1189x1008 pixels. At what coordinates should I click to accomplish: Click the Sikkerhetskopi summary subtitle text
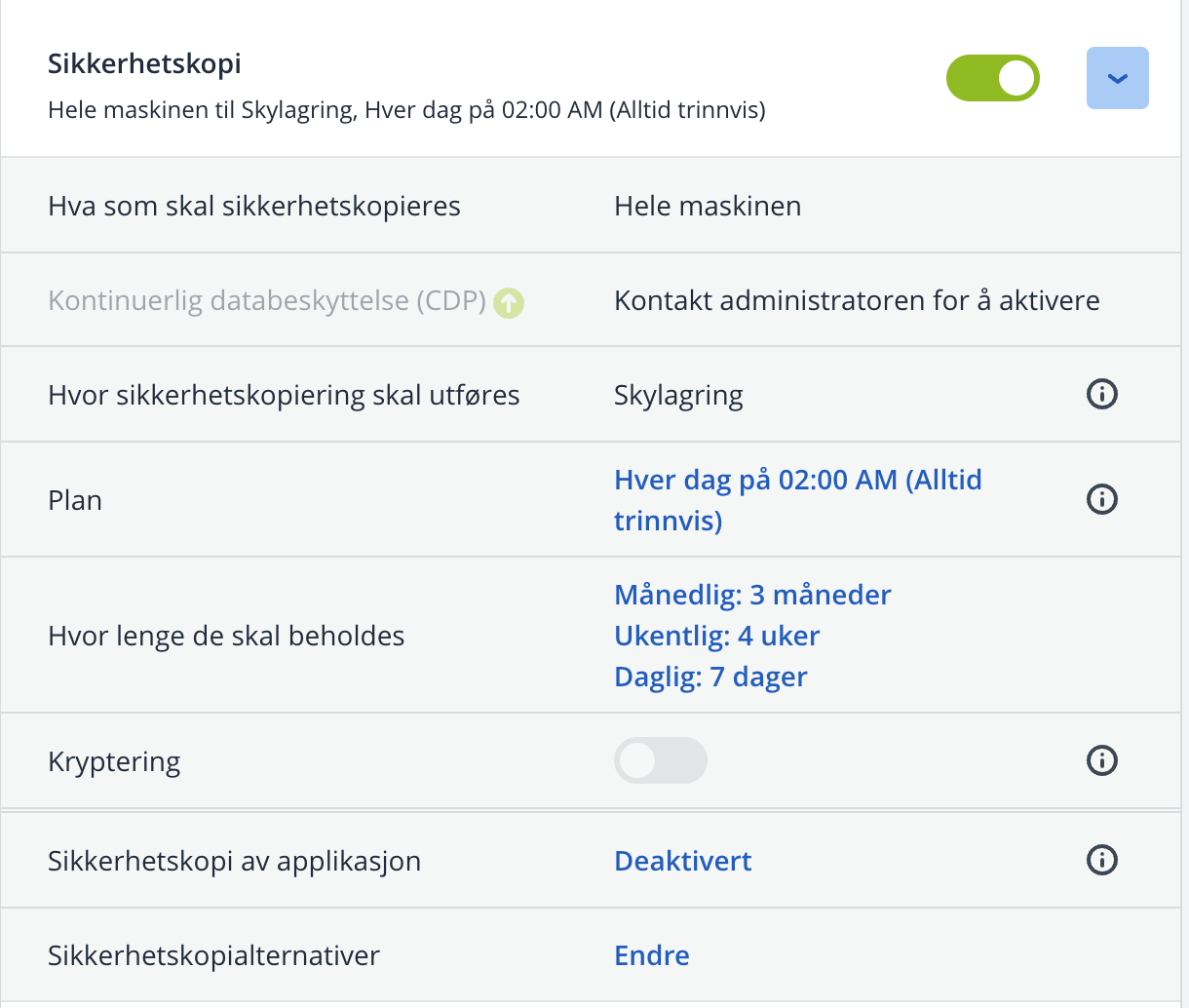pos(406,109)
